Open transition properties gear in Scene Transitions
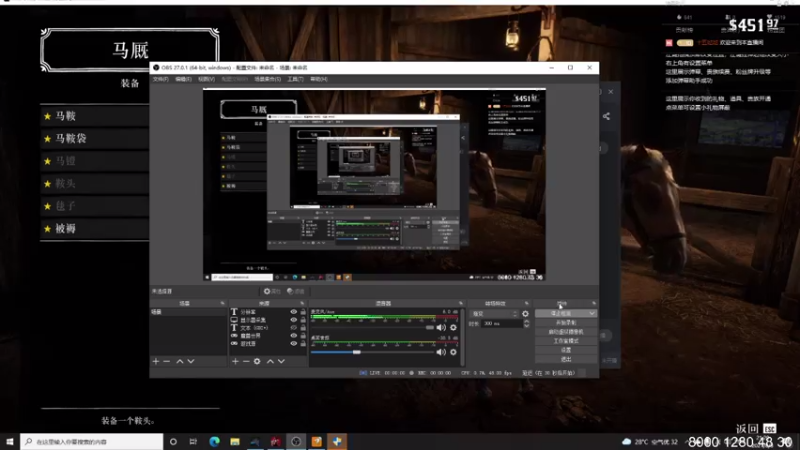800x450 pixels. [526, 314]
